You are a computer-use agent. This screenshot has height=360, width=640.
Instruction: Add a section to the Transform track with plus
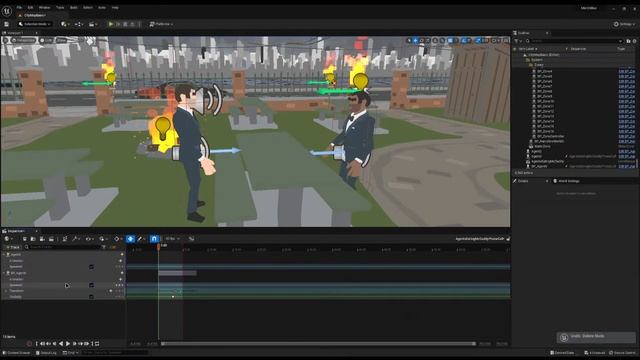(111, 291)
